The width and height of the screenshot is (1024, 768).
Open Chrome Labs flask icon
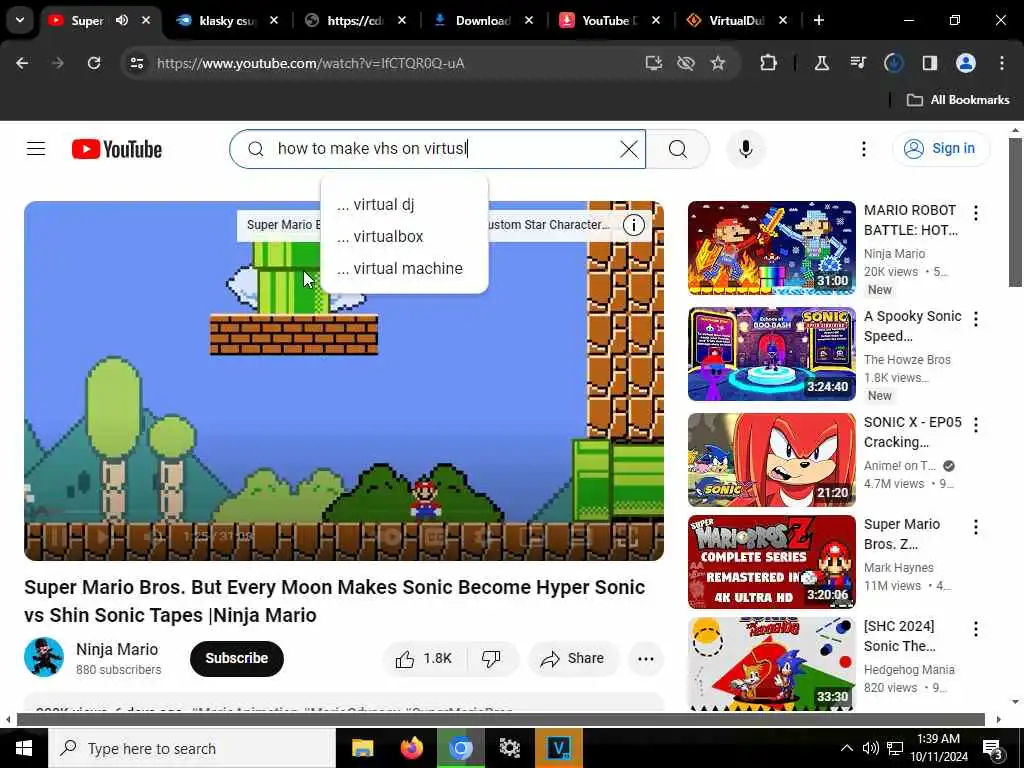(x=822, y=63)
